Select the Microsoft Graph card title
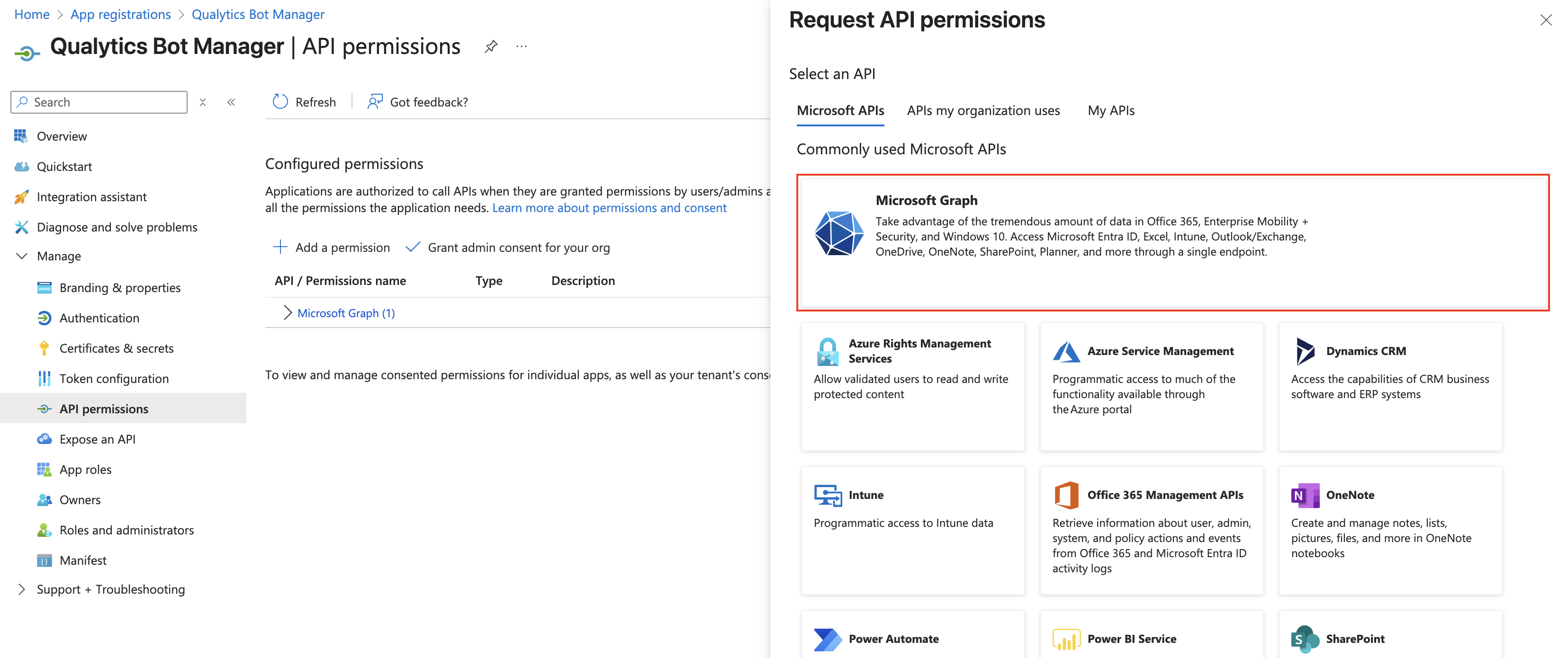The height and width of the screenshot is (658, 1568). [x=927, y=200]
